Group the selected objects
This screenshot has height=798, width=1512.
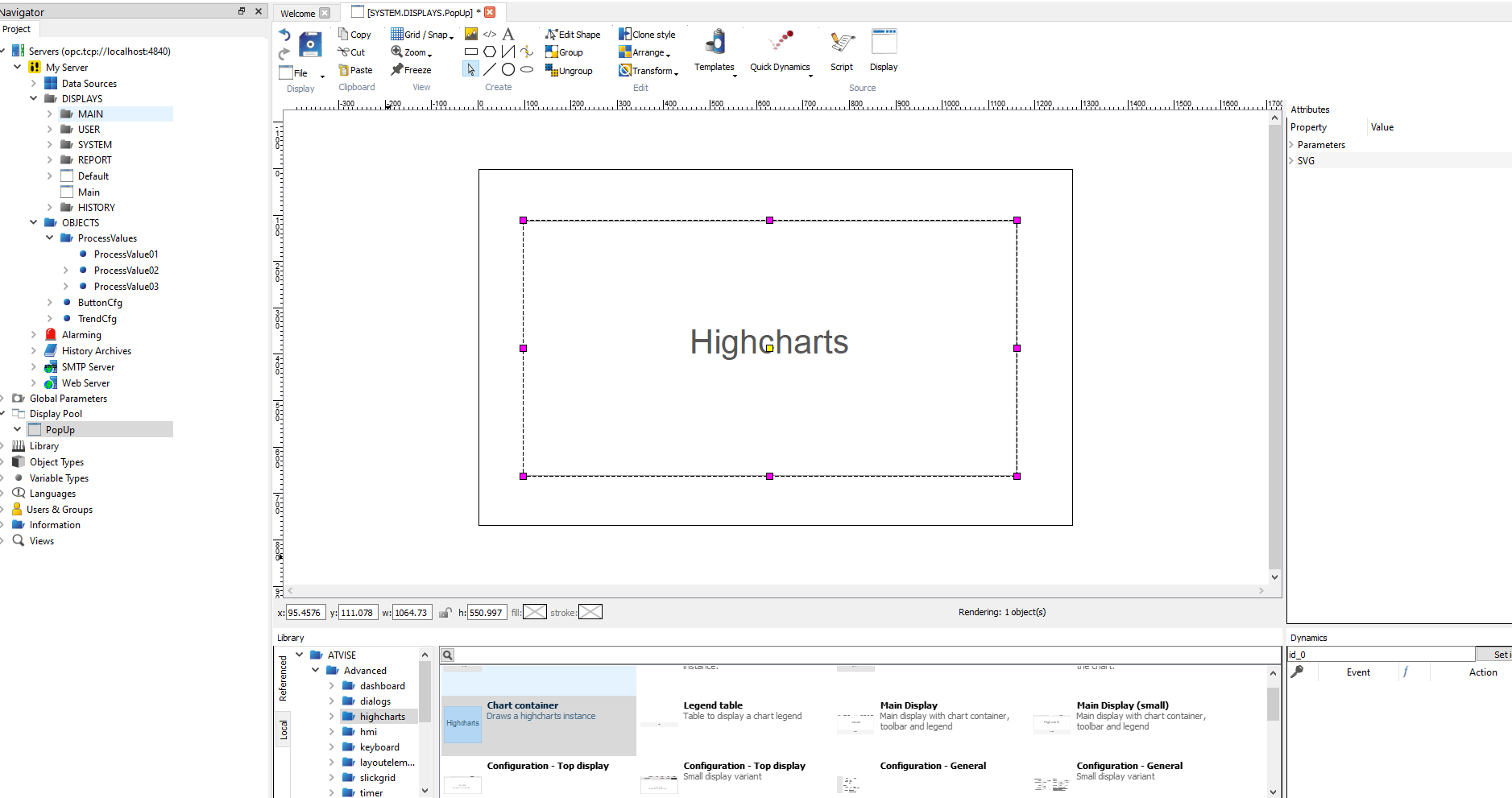click(564, 52)
